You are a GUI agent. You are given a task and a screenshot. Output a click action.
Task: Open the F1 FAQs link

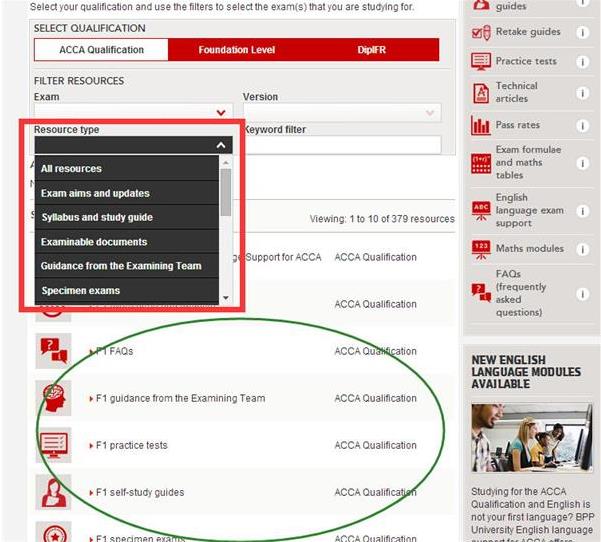point(114,351)
